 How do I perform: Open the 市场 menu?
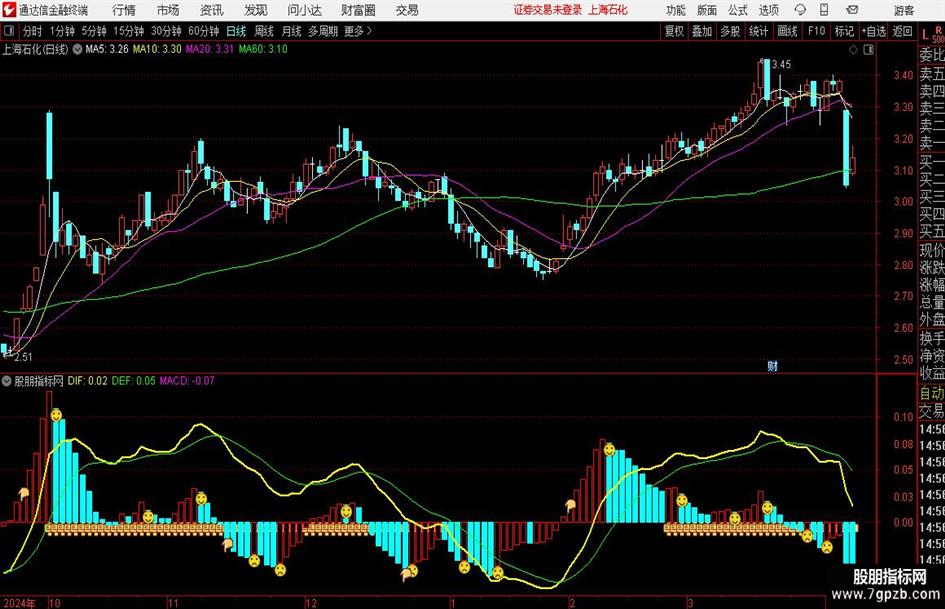pyautogui.click(x=168, y=10)
